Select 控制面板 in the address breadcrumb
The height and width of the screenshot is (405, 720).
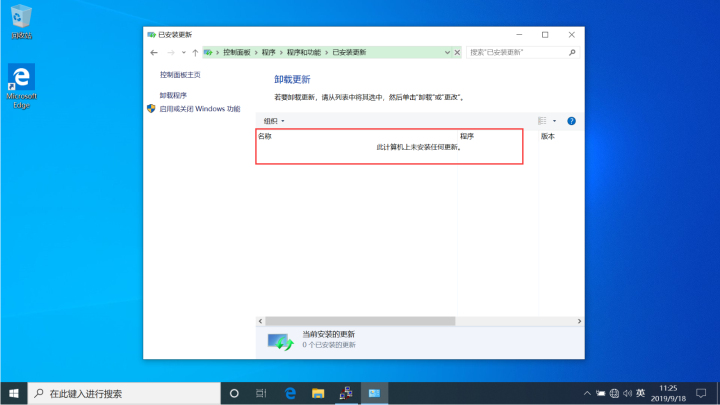pos(236,52)
